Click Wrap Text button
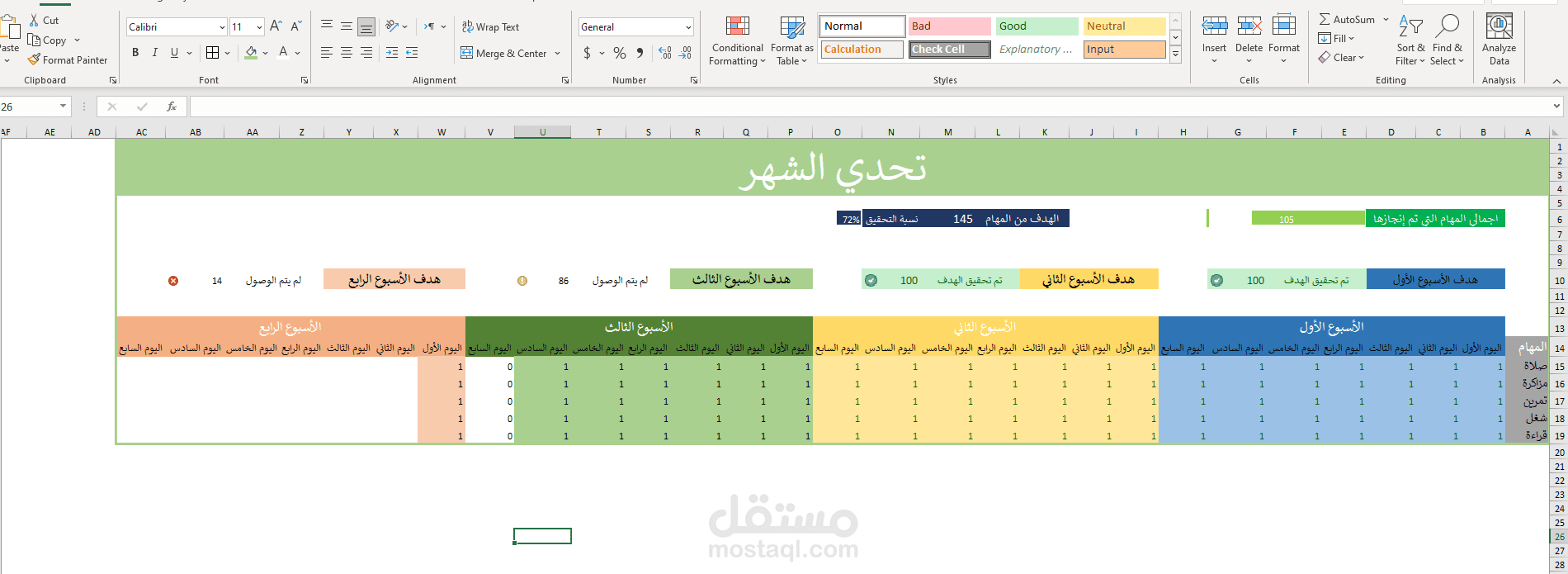Viewport: 1568px width, 574px height. [490, 26]
